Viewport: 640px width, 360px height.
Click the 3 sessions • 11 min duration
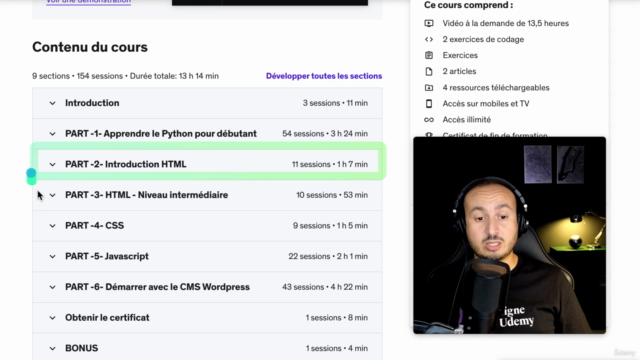(335, 103)
